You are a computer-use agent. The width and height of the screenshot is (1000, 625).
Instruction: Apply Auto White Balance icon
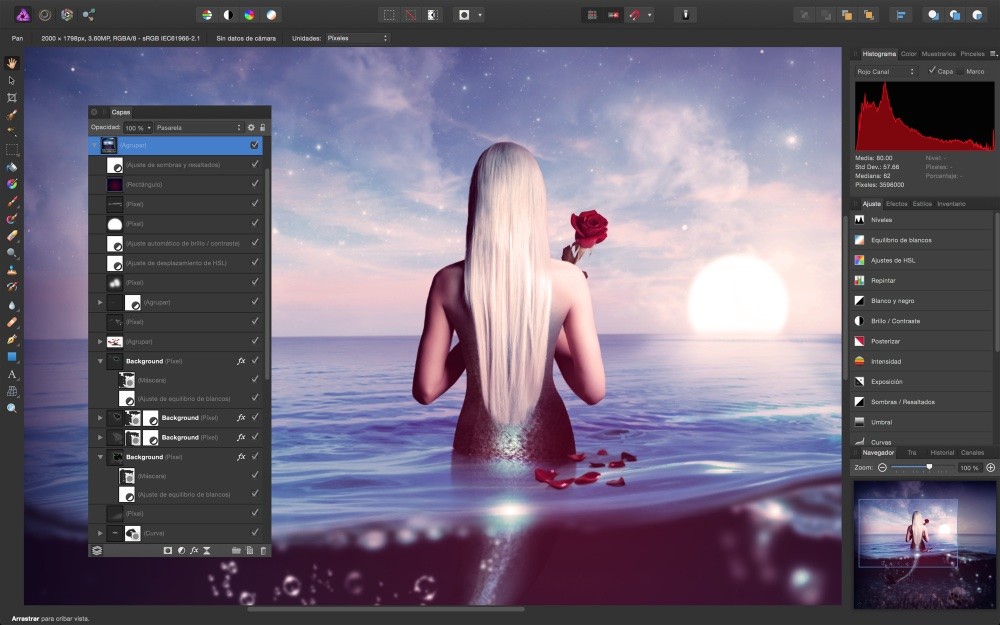click(272, 15)
